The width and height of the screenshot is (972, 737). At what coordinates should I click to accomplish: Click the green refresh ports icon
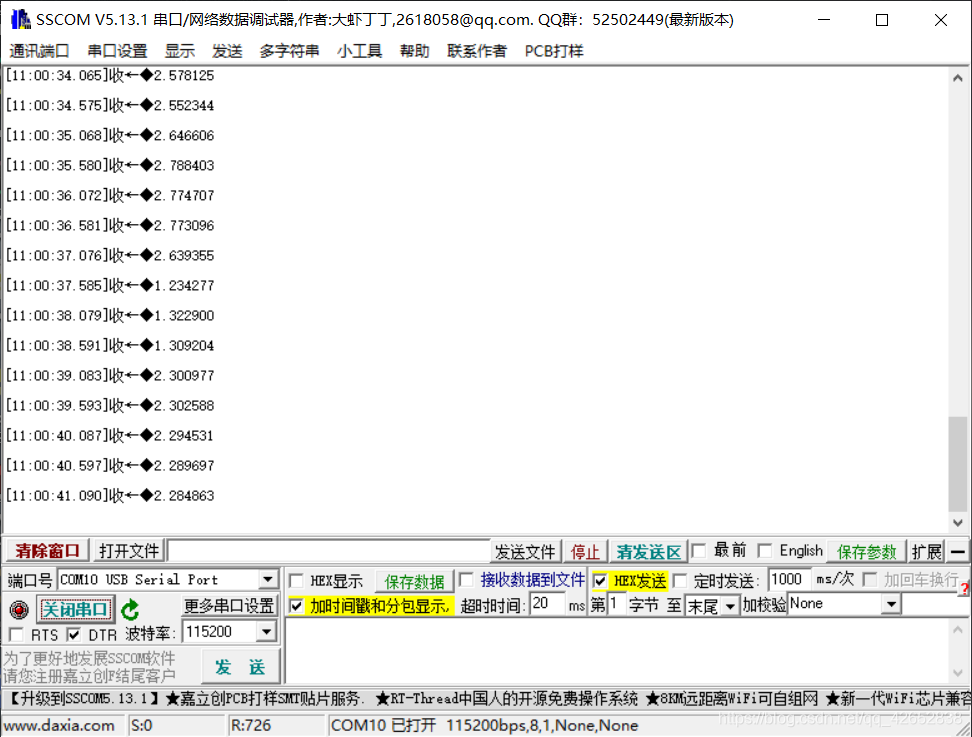click(131, 607)
